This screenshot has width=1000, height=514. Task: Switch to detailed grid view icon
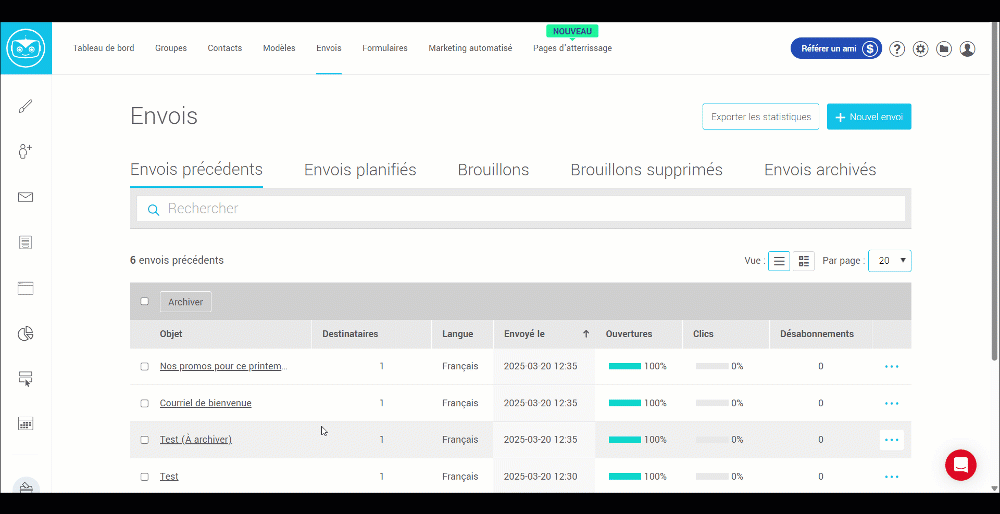(804, 261)
